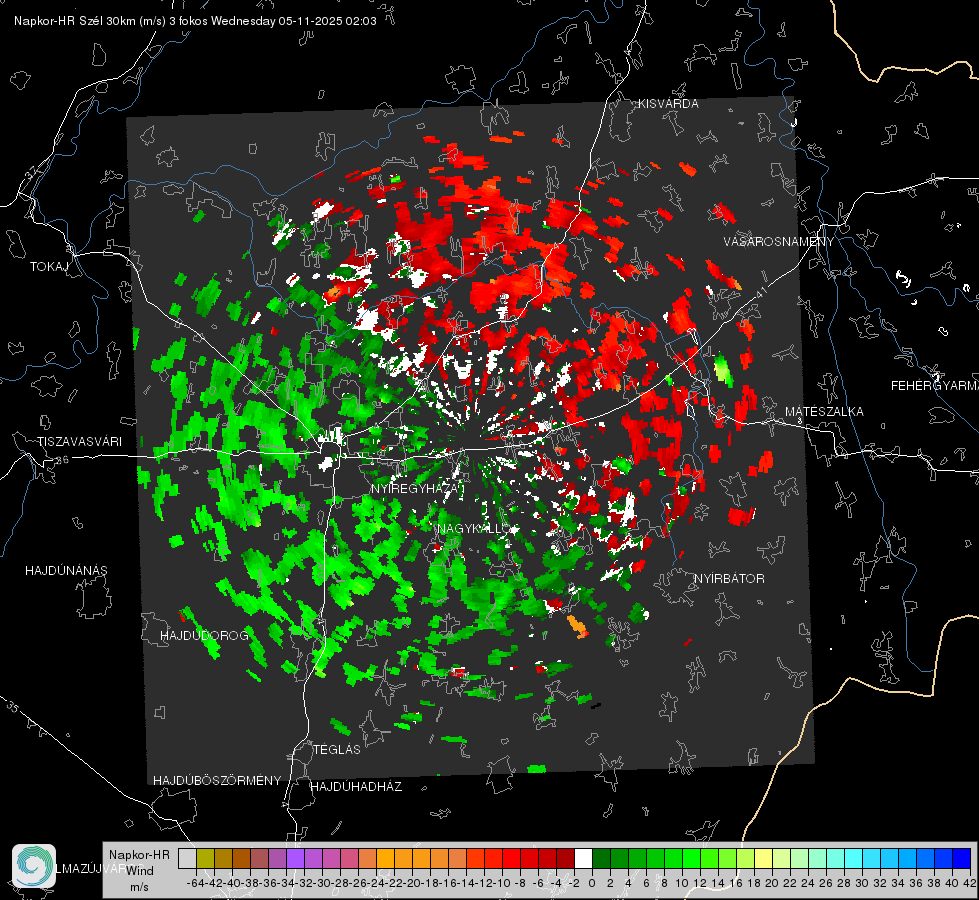Click the -64 value on the legend scale
The image size is (979, 900).
(195, 883)
